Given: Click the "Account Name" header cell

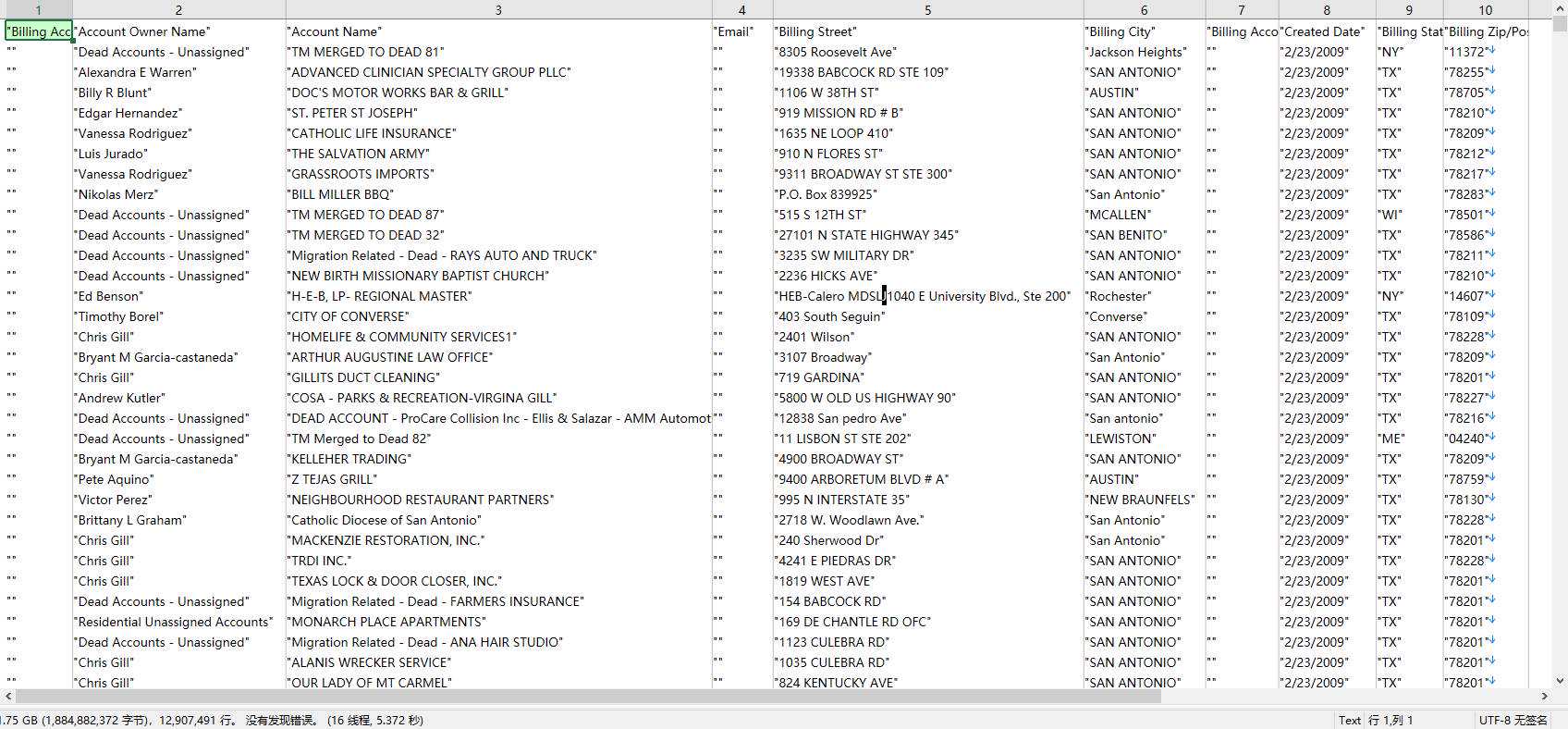Looking at the screenshot, I should (498, 31).
